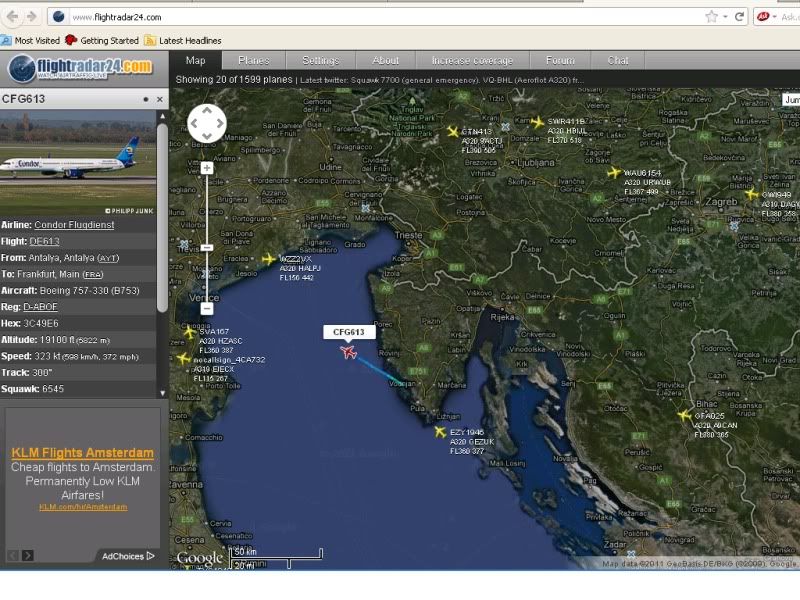Click the SWR411B plane icon

point(537,122)
